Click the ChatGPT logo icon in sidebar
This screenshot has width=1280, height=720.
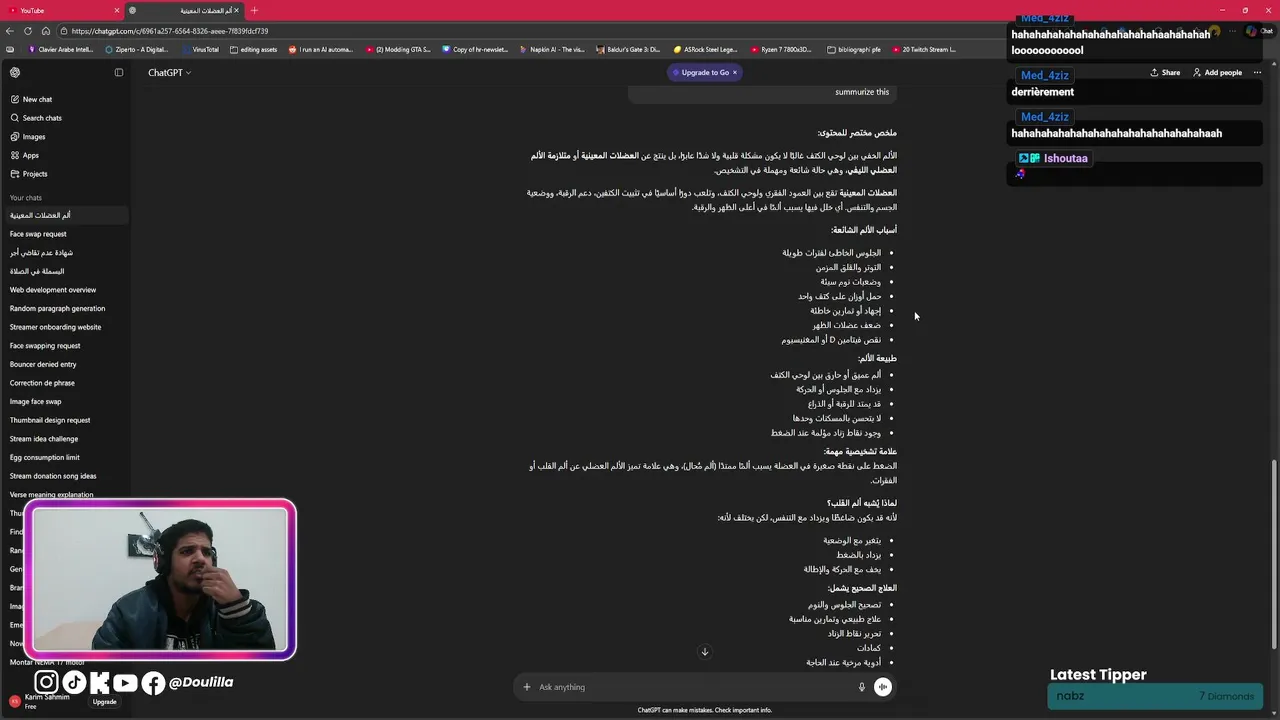point(15,72)
